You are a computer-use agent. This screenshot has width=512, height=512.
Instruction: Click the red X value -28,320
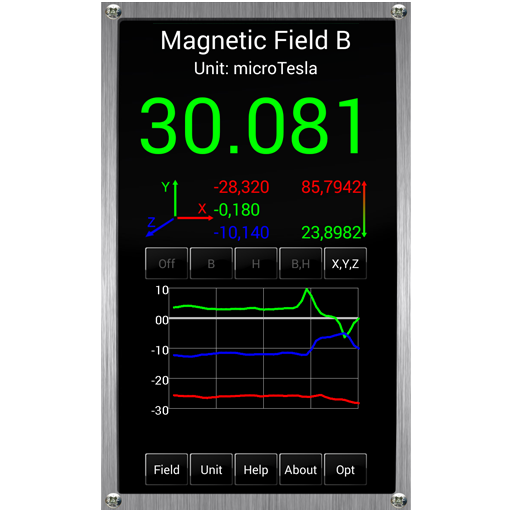point(241,187)
